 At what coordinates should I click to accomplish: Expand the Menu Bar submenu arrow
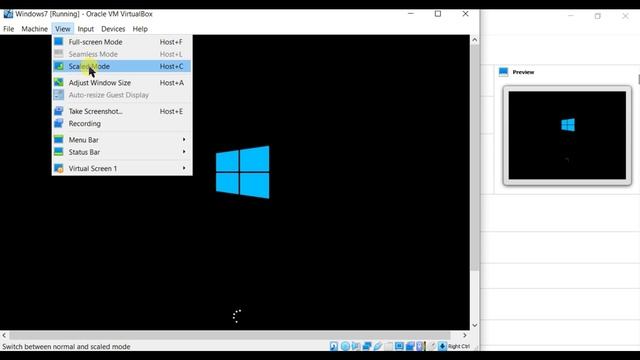pos(184,140)
